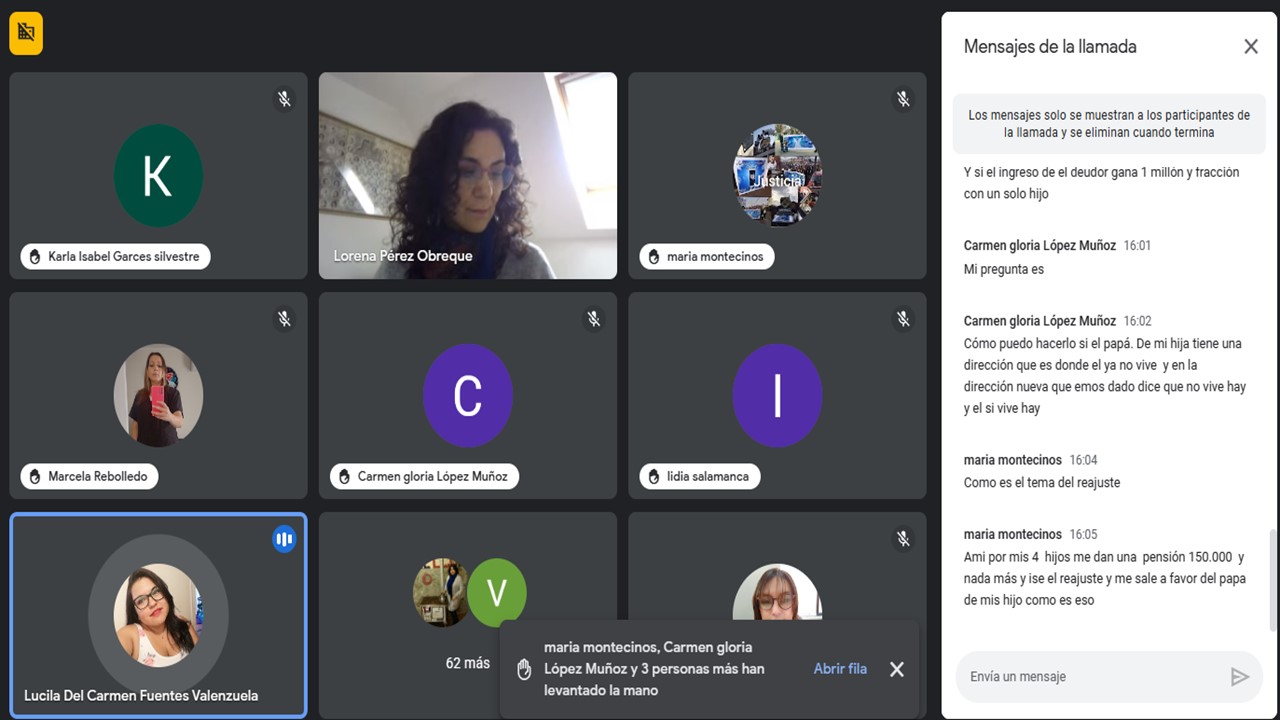The image size is (1280, 720).
Task: Click the raised-hand icon next to Carmen gloria López Muñoz
Action: tap(344, 477)
